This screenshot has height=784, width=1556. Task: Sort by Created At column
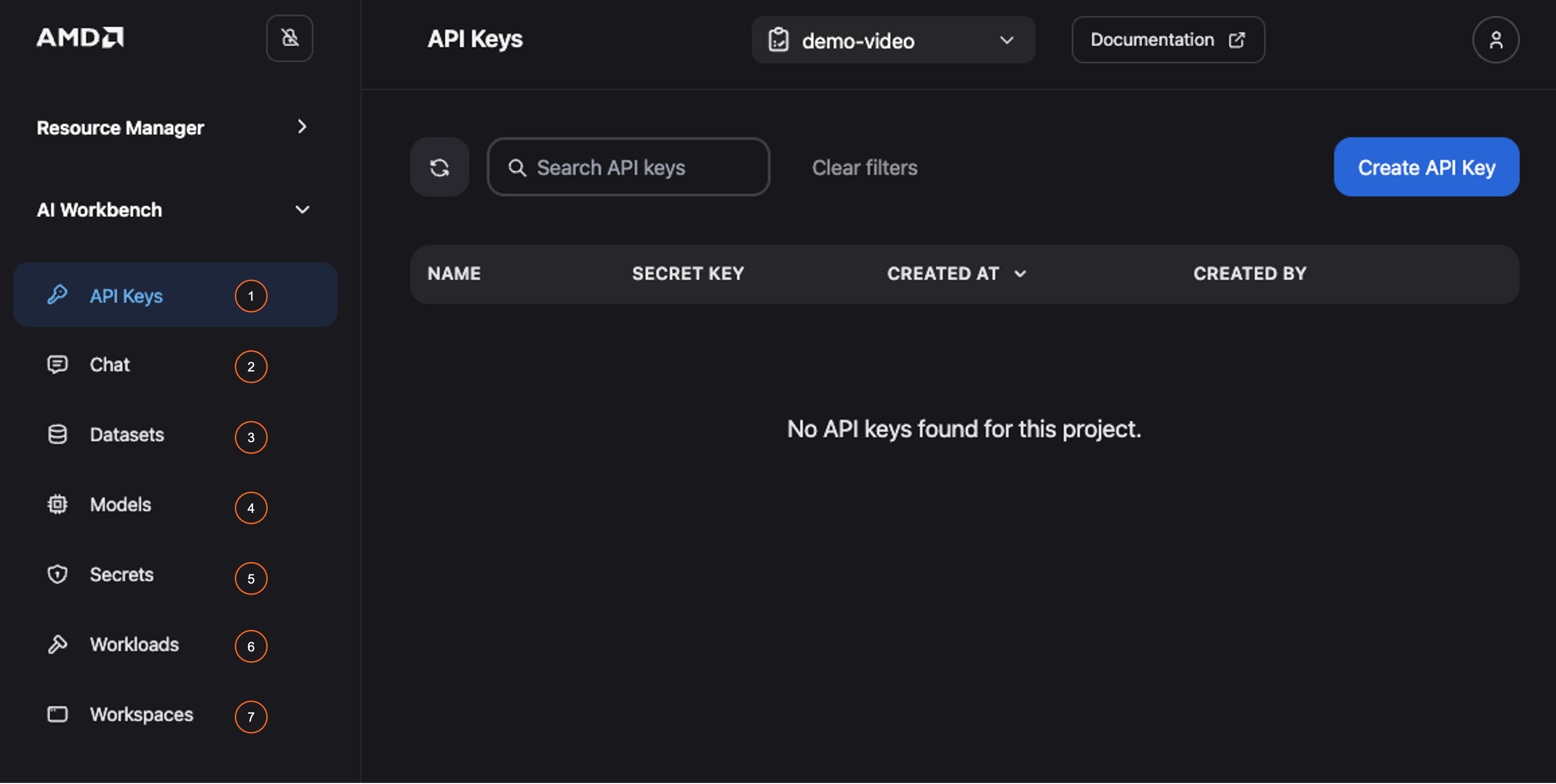tap(956, 274)
